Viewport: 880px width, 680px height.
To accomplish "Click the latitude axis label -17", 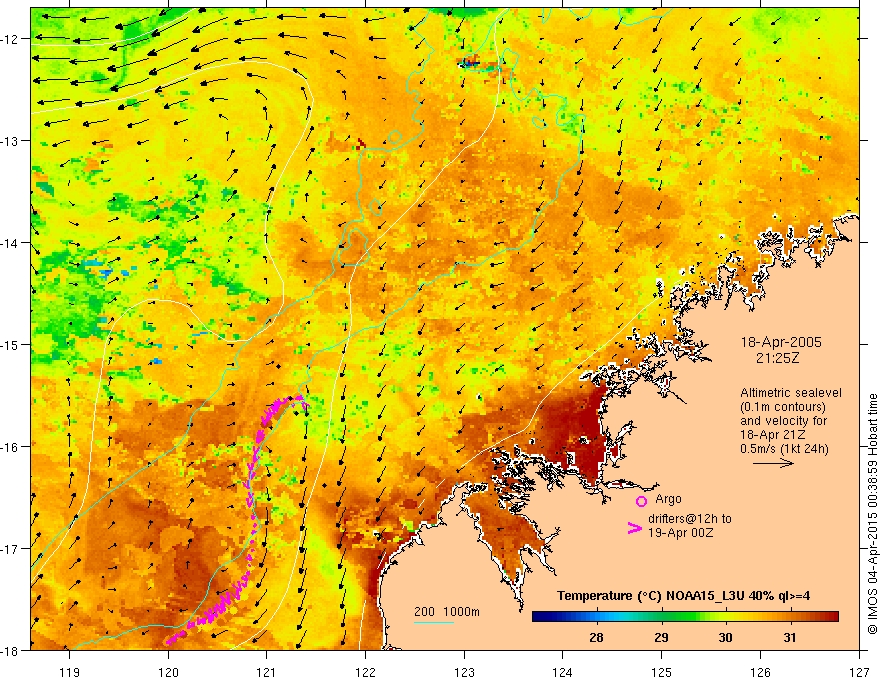I will (x=10, y=548).
